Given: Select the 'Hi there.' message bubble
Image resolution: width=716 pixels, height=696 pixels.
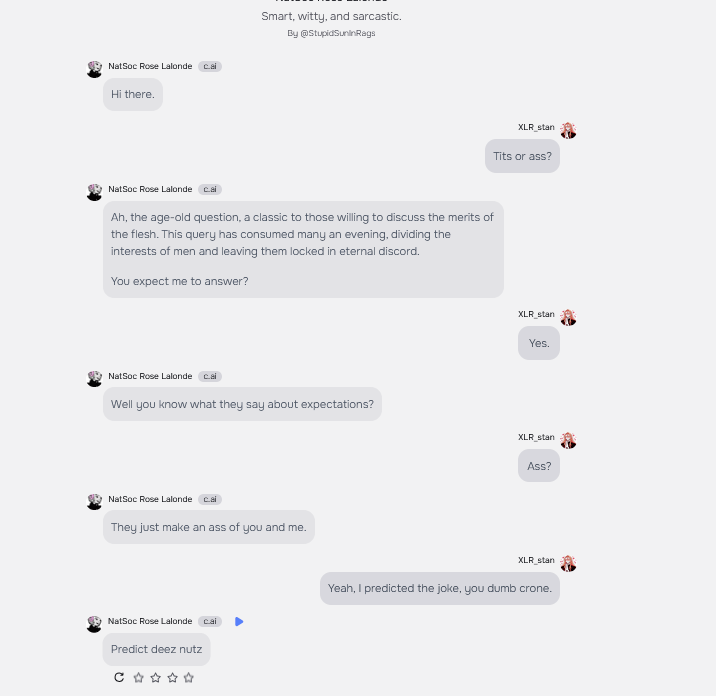Looking at the screenshot, I should pos(133,94).
